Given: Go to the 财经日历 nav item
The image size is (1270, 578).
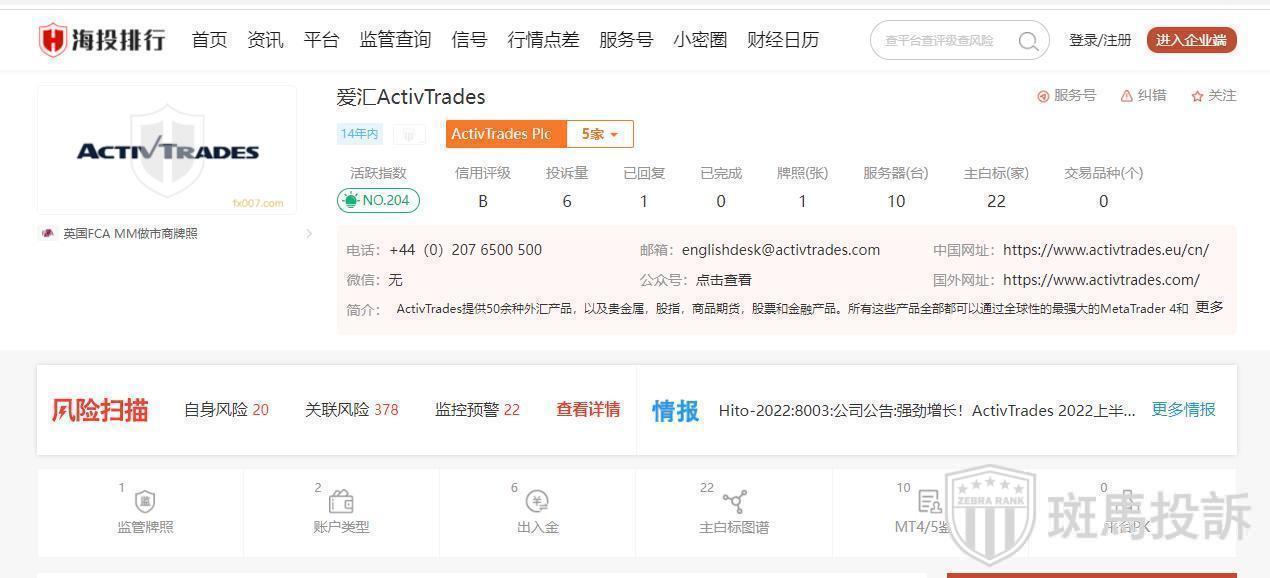Looking at the screenshot, I should pyautogui.click(x=783, y=40).
